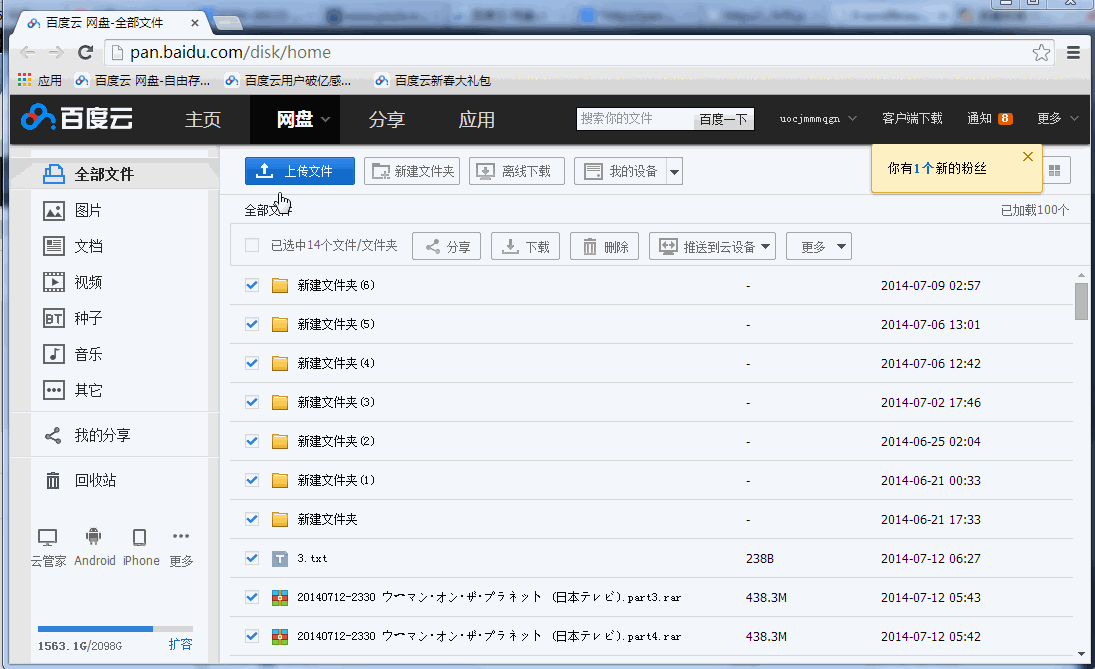Click the 下载 download button
The image size is (1095, 669).
pos(525,247)
